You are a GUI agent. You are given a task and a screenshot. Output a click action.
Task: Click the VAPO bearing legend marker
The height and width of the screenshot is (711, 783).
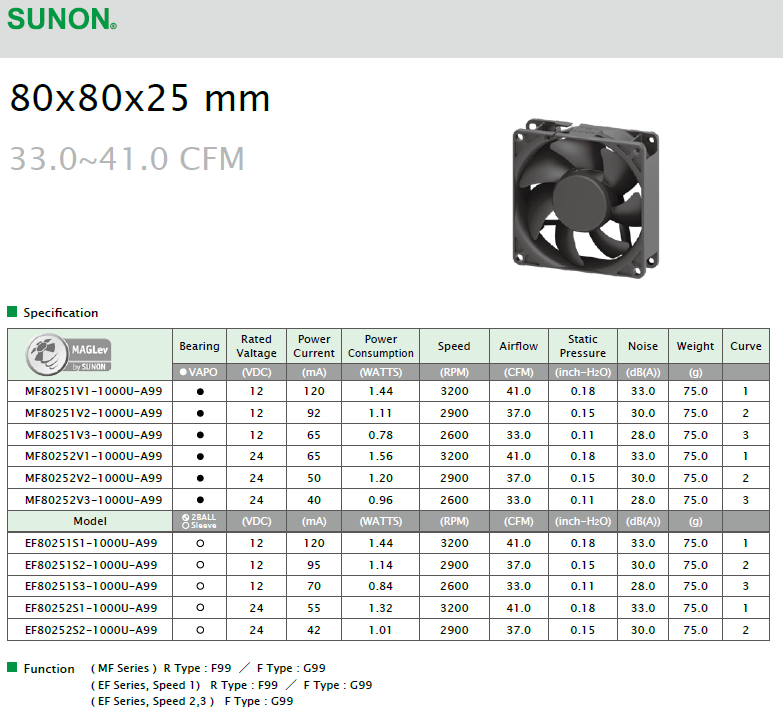coord(199,372)
